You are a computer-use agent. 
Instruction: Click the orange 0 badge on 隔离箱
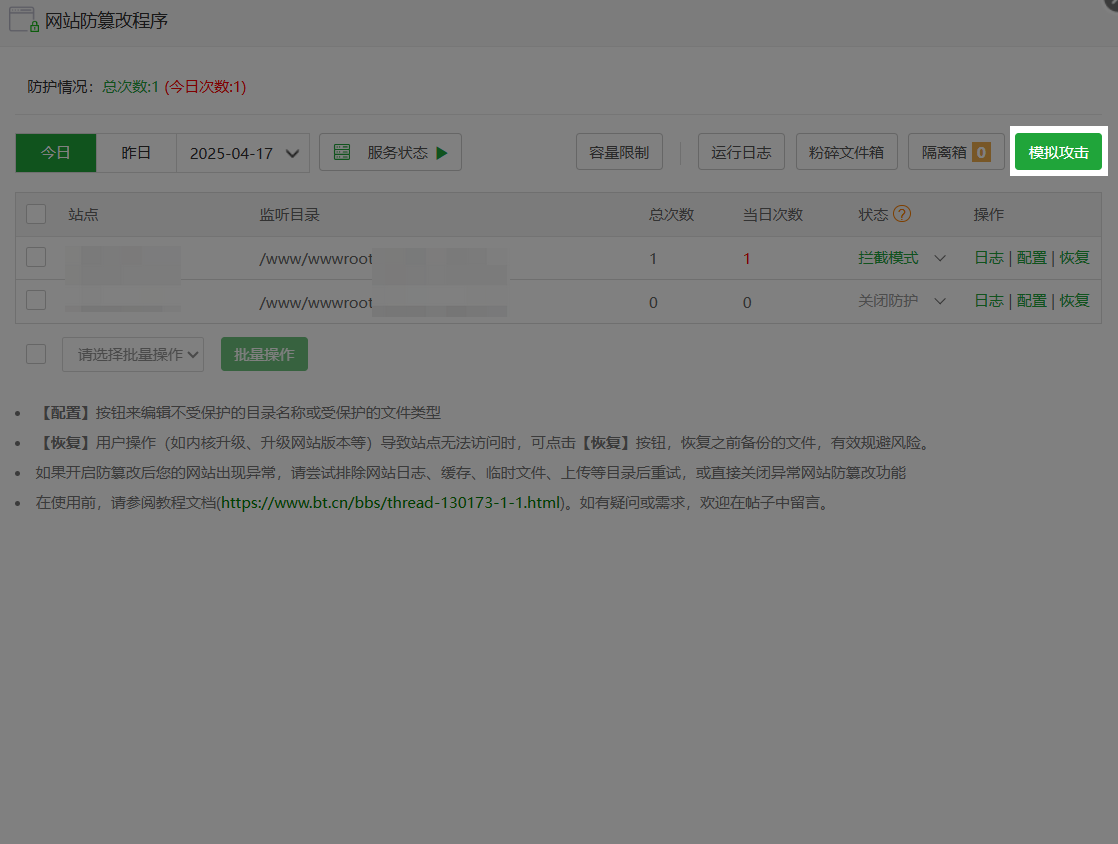click(981, 153)
